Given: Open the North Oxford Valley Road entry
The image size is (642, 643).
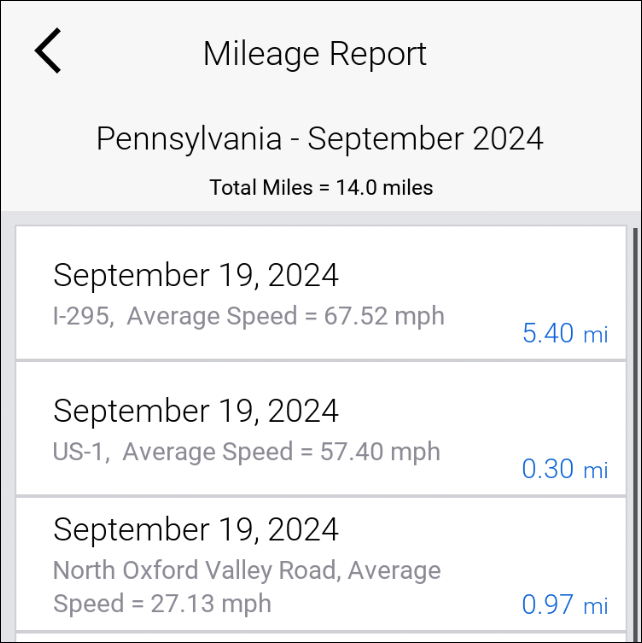Looking at the screenshot, I should pyautogui.click(x=320, y=564).
